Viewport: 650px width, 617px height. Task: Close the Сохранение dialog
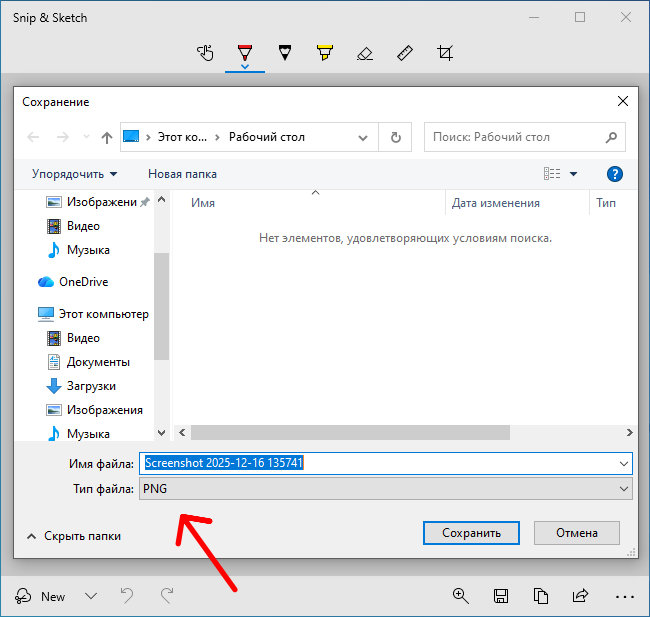point(623,101)
